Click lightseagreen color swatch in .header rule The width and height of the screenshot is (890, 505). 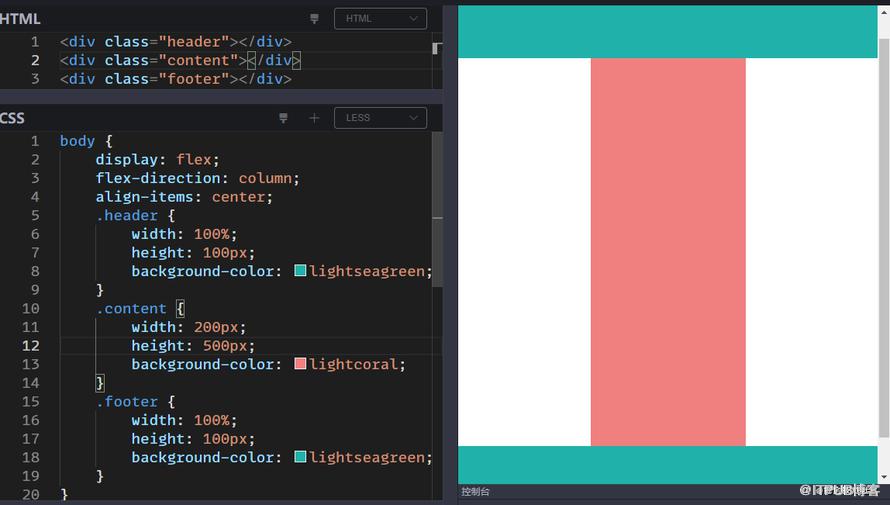point(300,270)
